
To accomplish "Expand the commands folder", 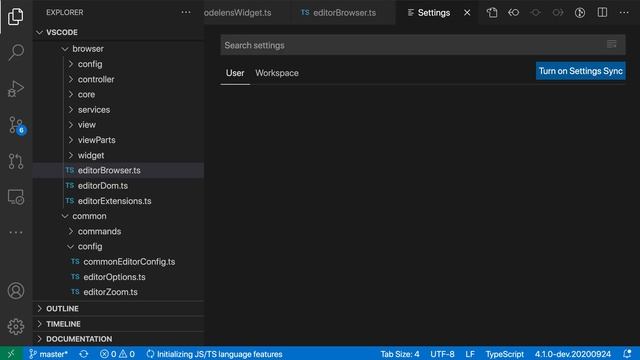I will click(x=118, y=231).
